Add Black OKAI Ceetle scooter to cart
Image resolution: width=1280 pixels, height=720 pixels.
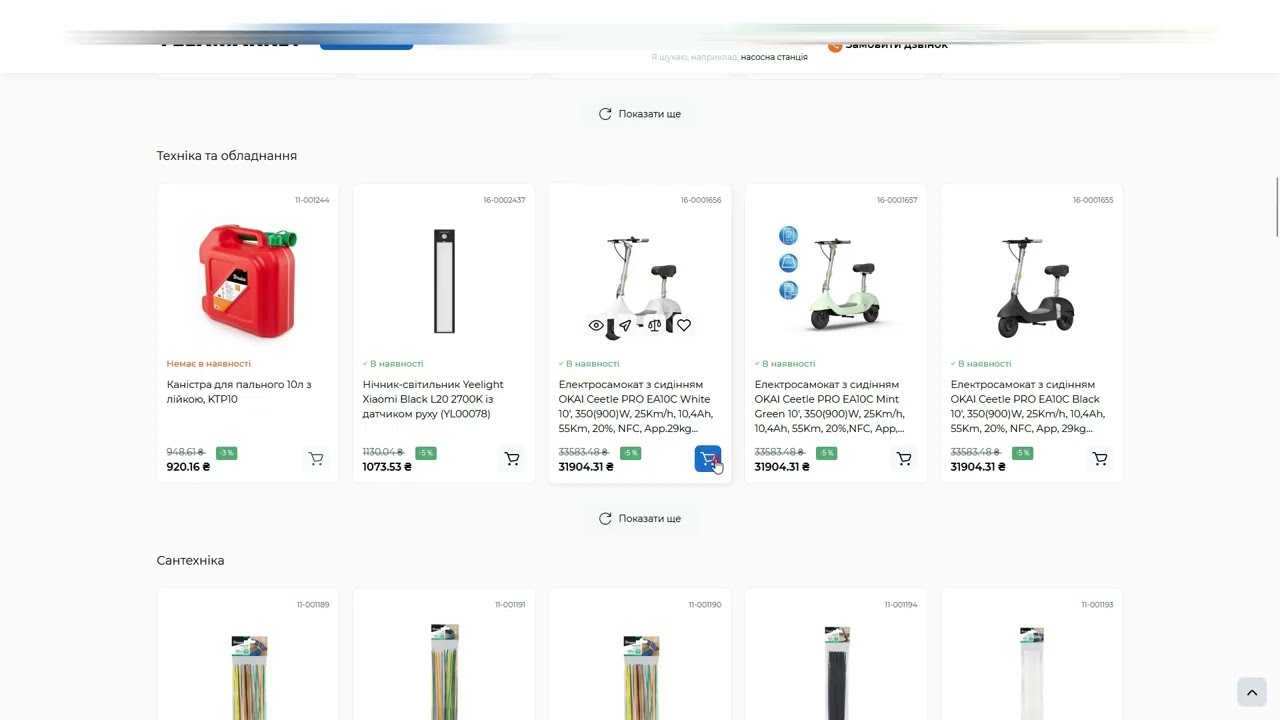pyautogui.click(x=1100, y=459)
